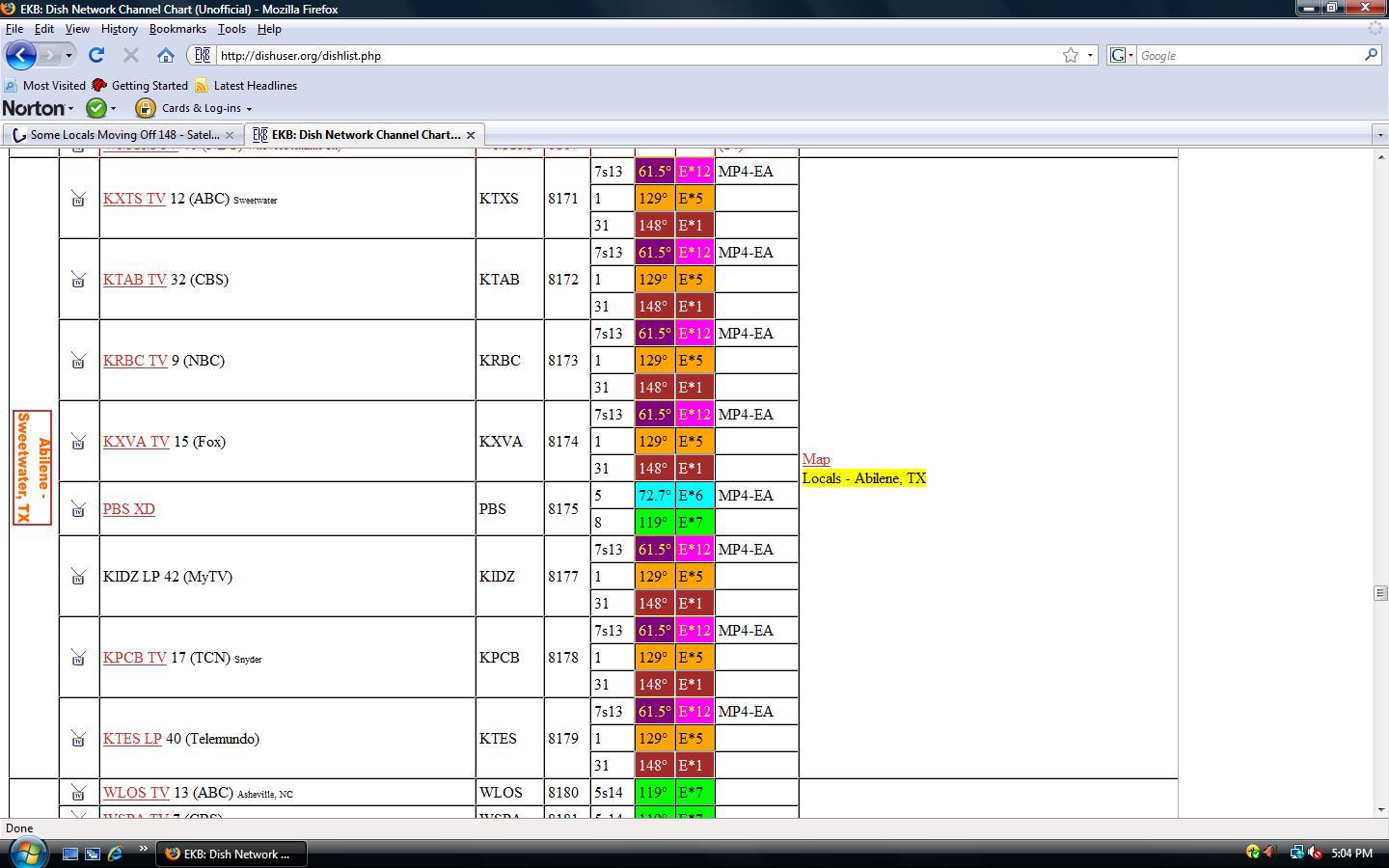Open the KTES LP Telemundo link
Viewport: 1389px width, 868px height.
132,739
